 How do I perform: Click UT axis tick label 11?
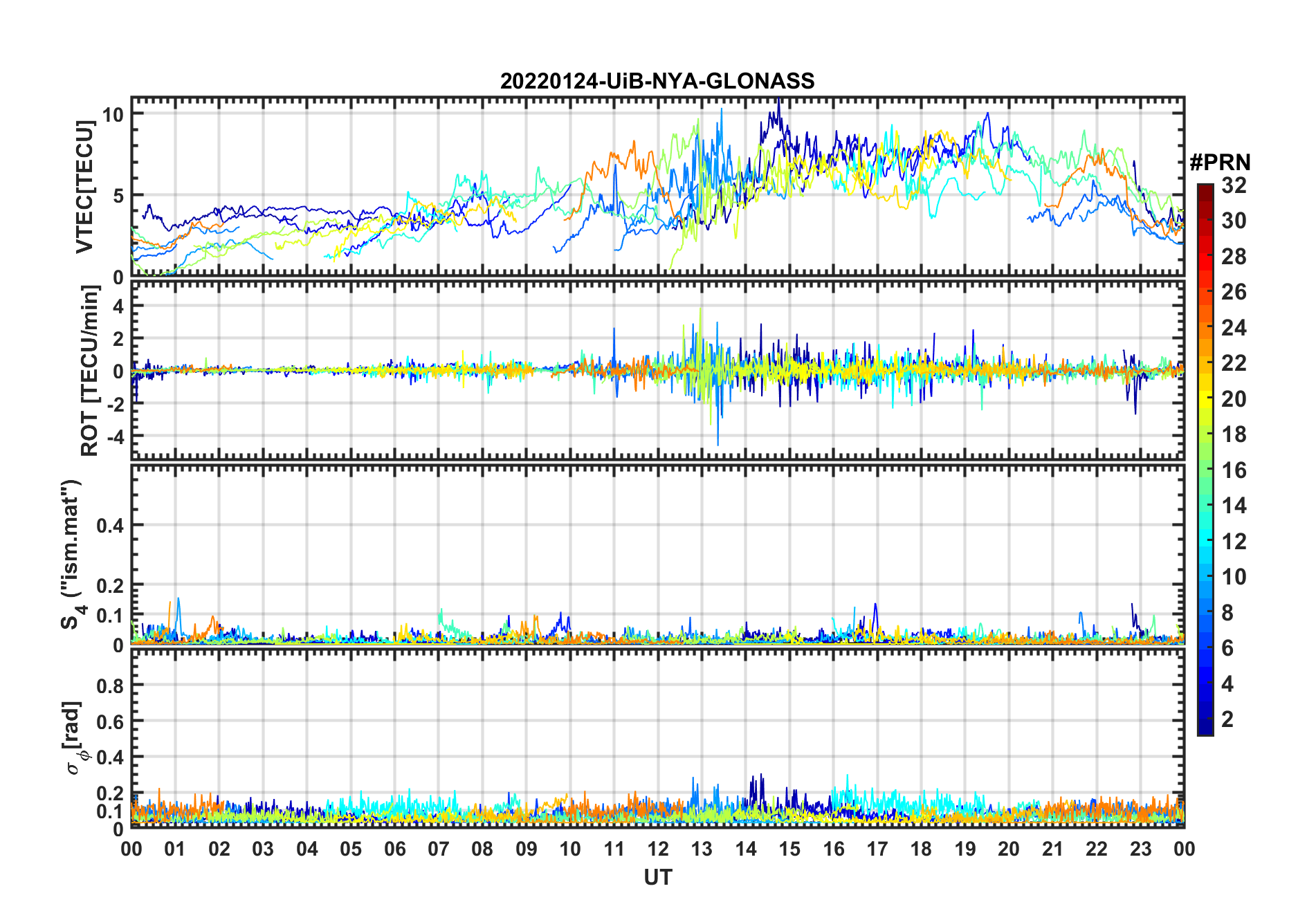614,849
